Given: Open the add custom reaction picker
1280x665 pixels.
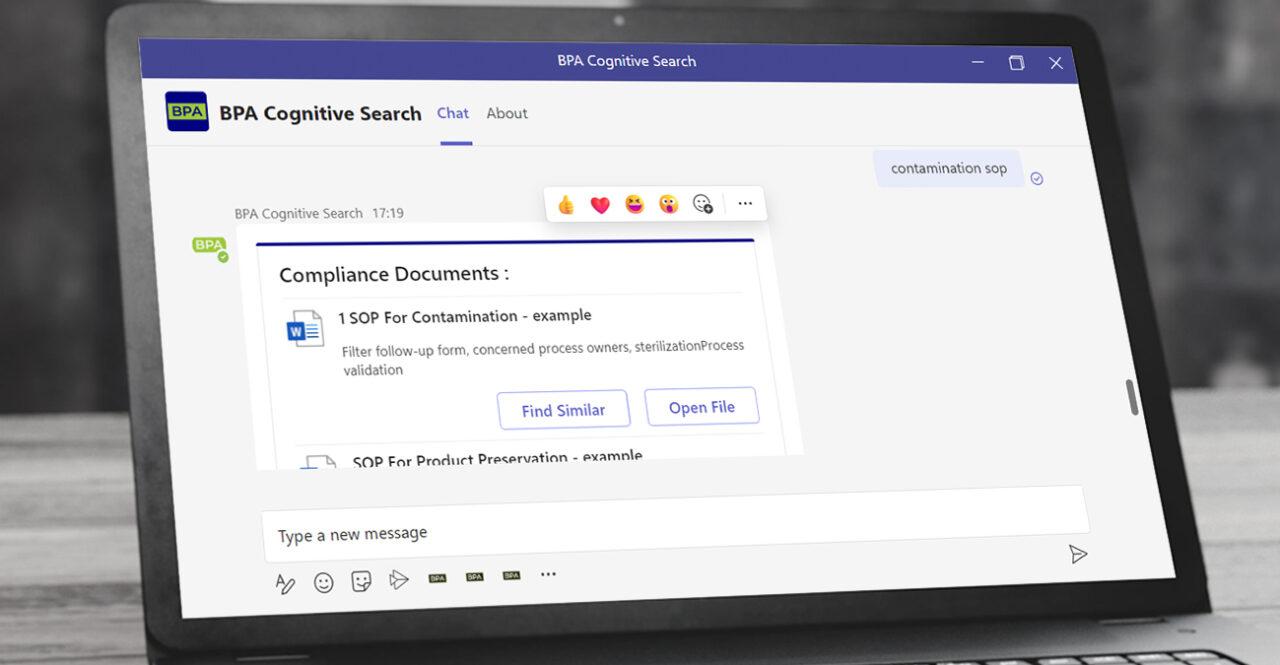Looking at the screenshot, I should (703, 204).
